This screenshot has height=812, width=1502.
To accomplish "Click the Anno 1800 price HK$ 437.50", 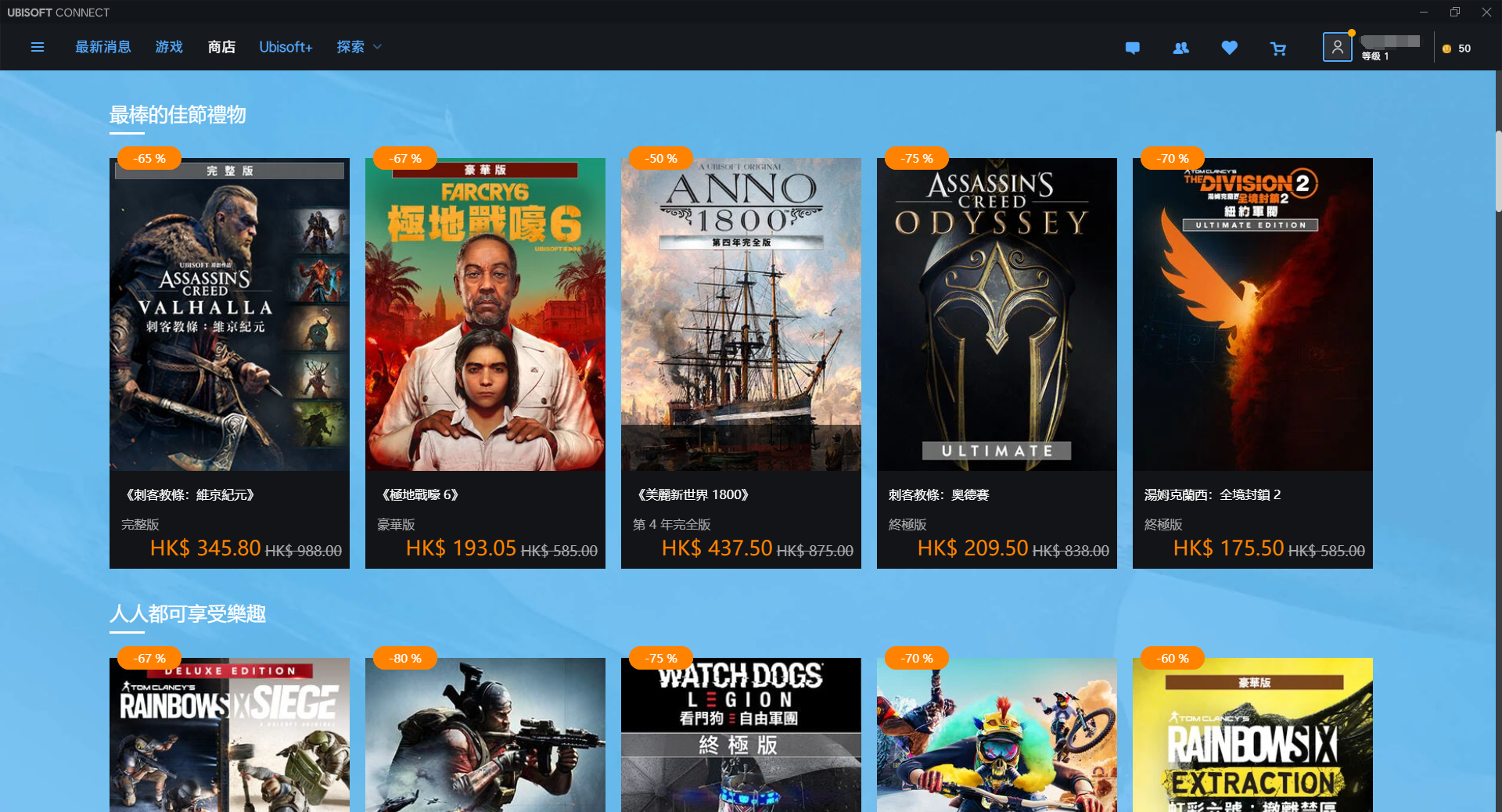I will (717, 548).
